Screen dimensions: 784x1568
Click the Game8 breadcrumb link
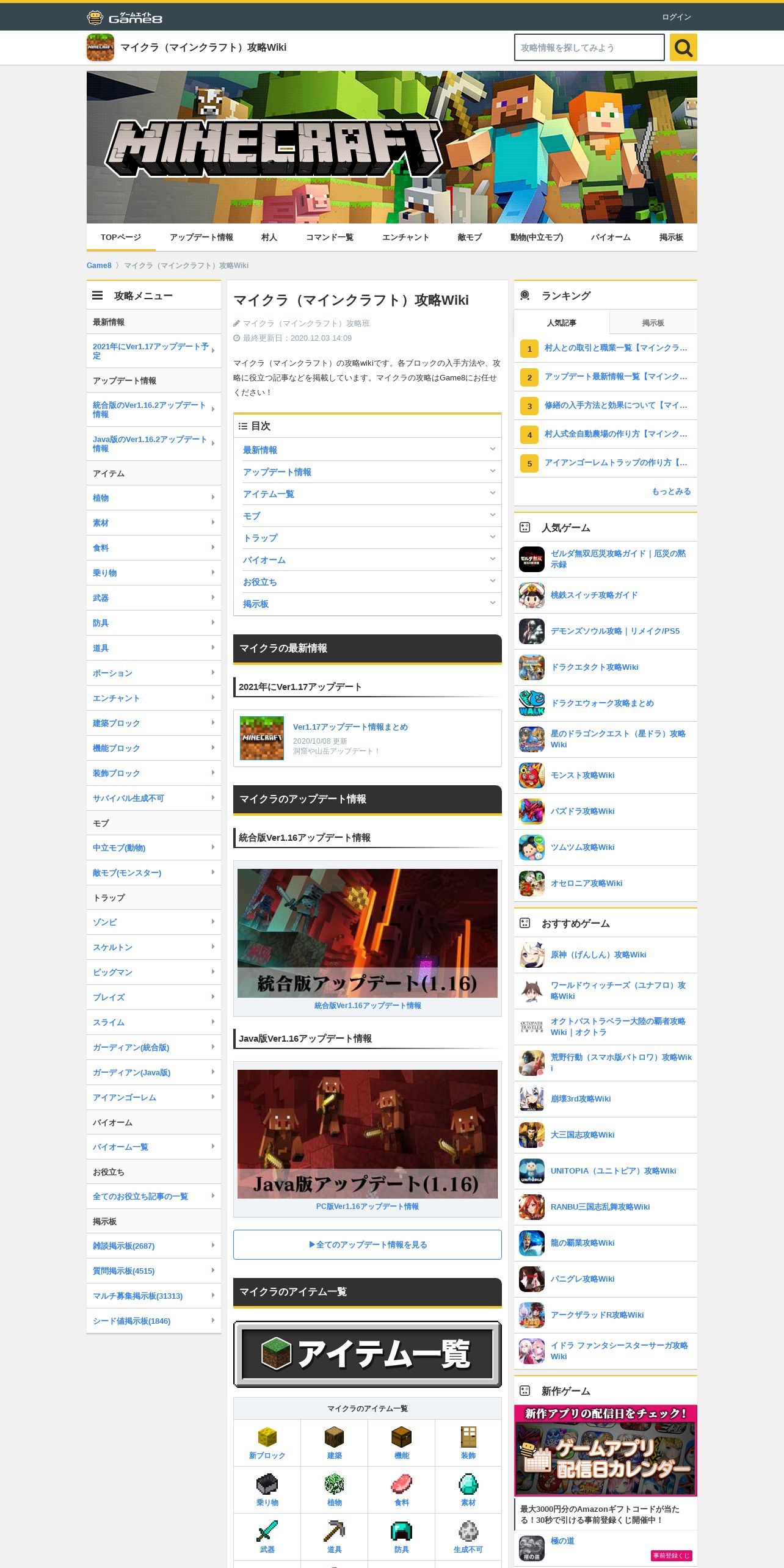(x=99, y=266)
